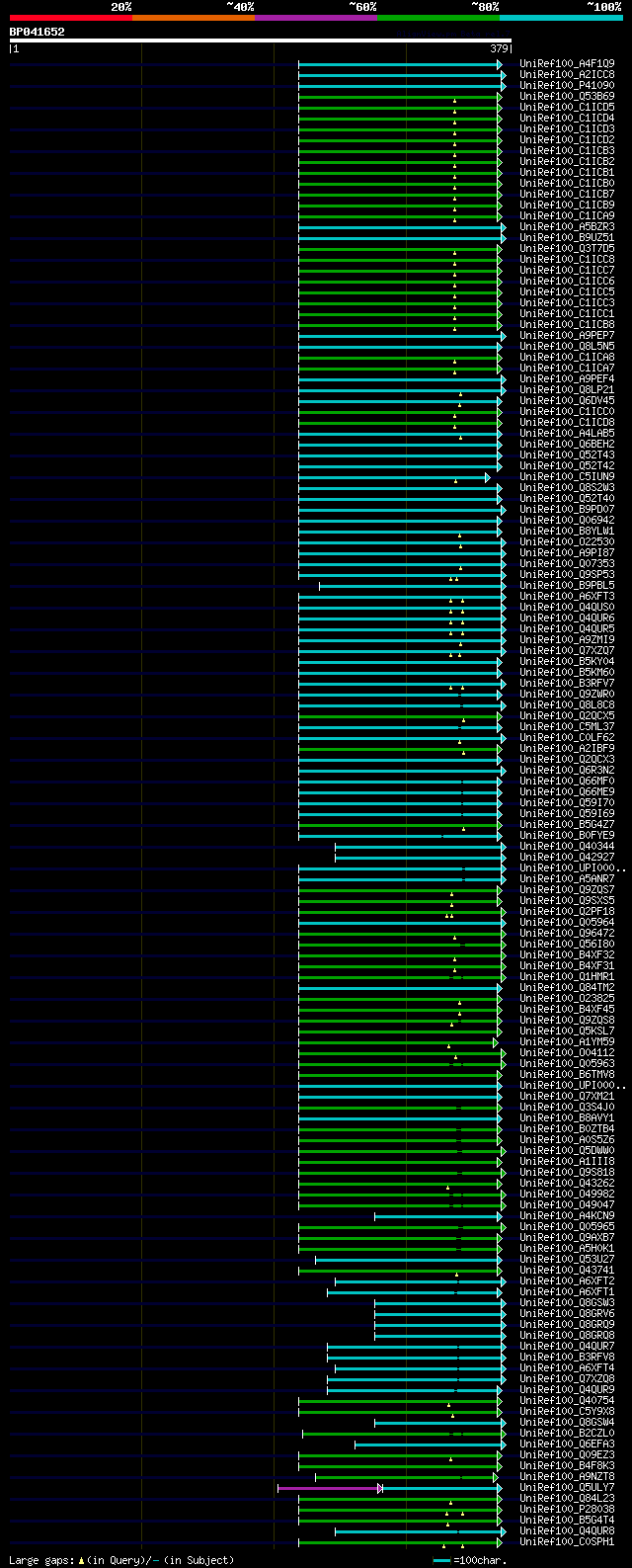Open hit UniRef100_Q8LP21
This screenshot has height=1568, width=632.
click(567, 389)
